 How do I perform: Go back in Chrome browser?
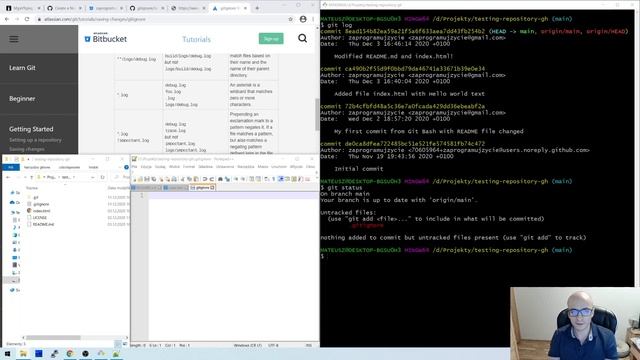click(7, 19)
